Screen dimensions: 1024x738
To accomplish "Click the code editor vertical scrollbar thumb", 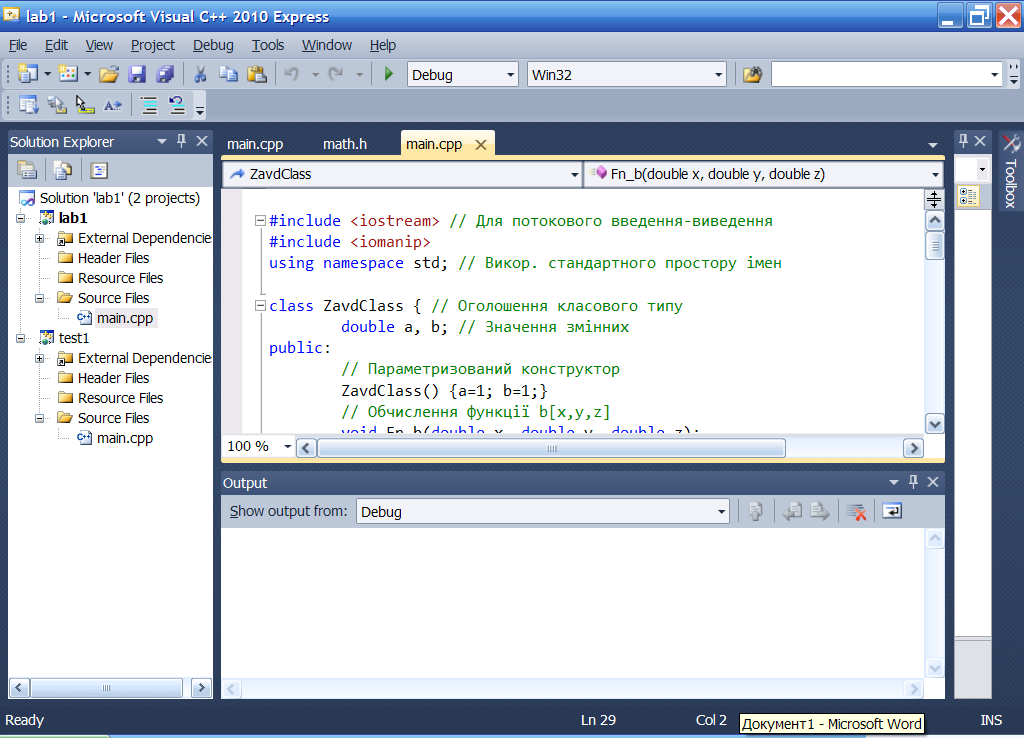I will 935,246.
